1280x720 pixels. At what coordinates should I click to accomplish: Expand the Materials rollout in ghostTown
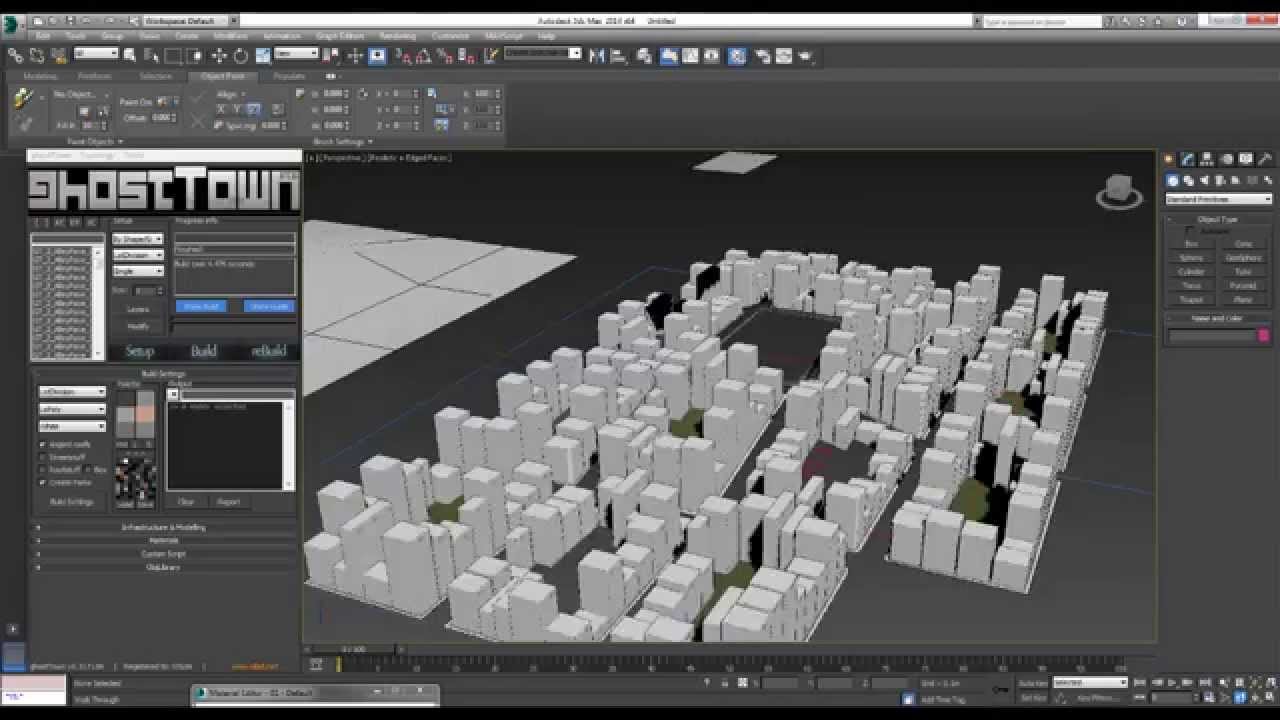coord(164,540)
